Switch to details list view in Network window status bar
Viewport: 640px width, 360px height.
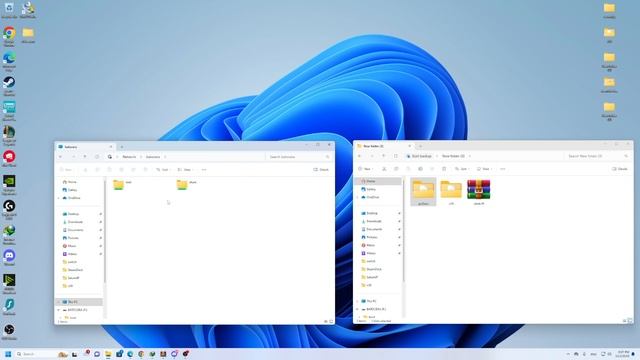(x=326, y=322)
